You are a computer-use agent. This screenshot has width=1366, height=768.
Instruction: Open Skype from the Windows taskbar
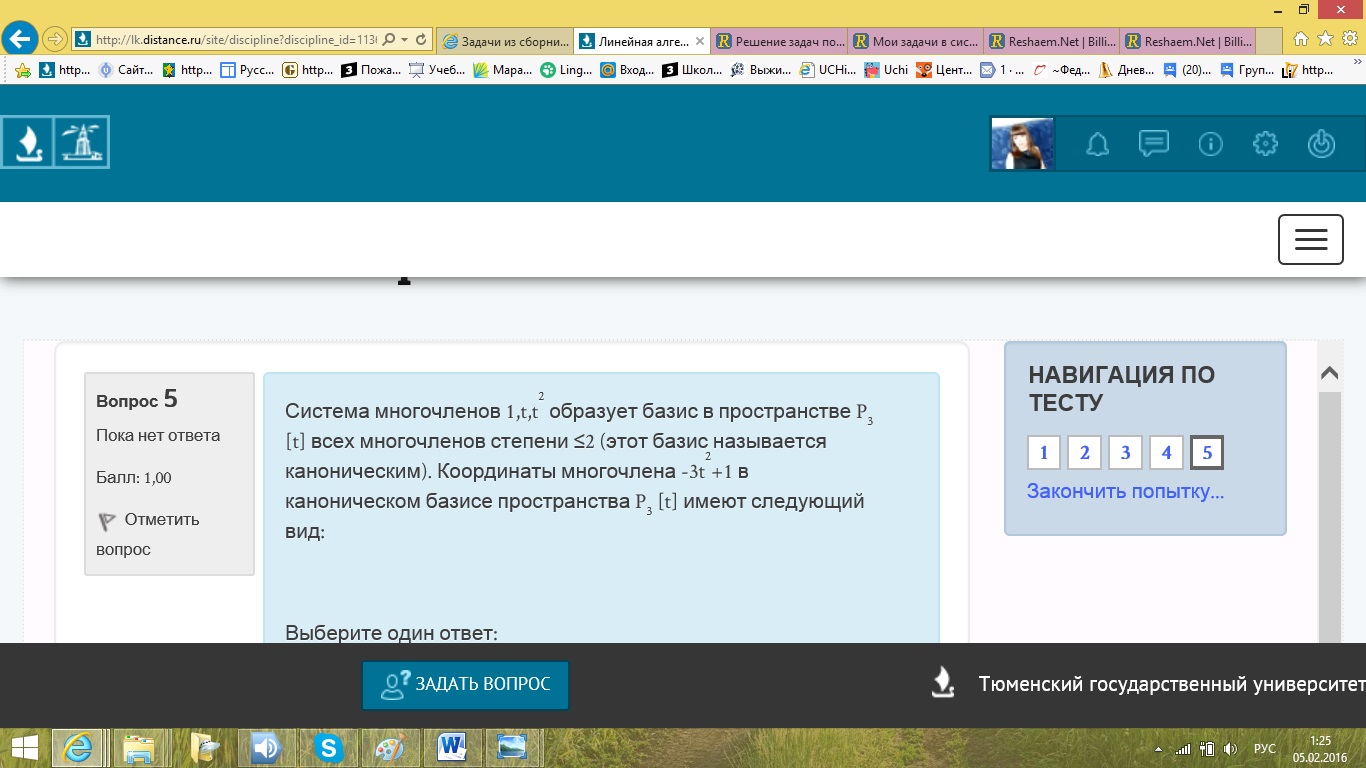[328, 747]
